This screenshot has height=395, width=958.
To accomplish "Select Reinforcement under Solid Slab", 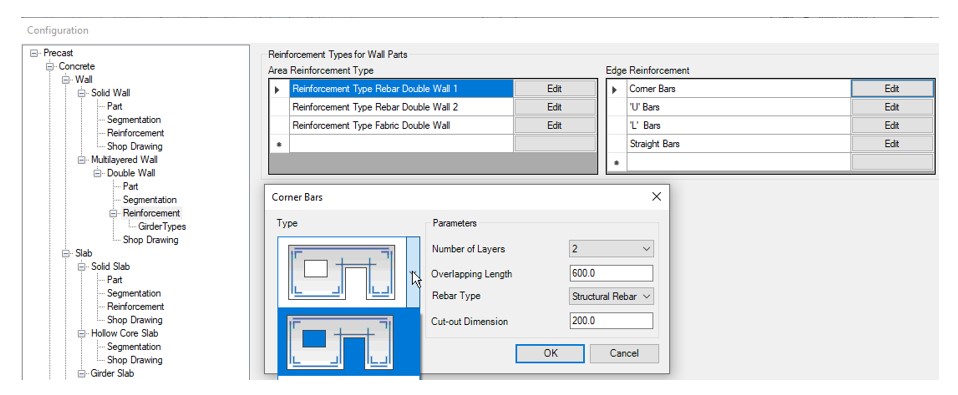I will (x=135, y=306).
